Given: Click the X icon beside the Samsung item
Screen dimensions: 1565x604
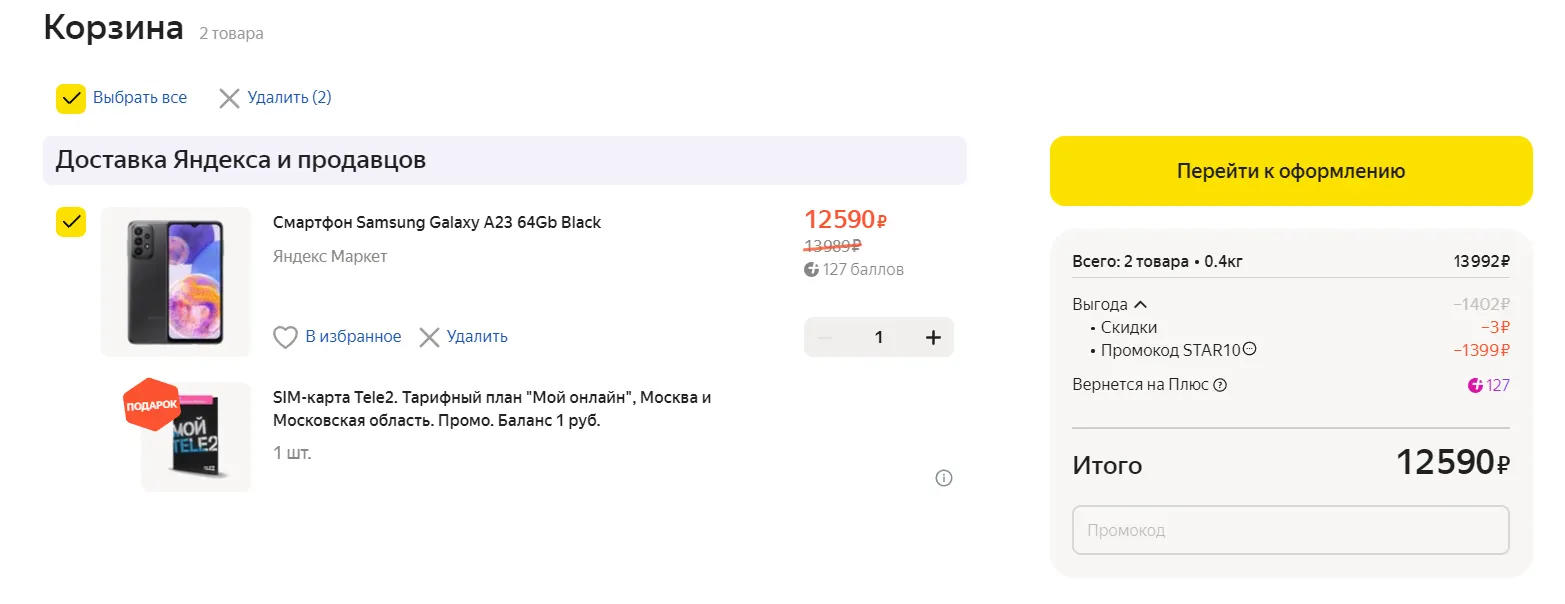Looking at the screenshot, I should click(429, 337).
